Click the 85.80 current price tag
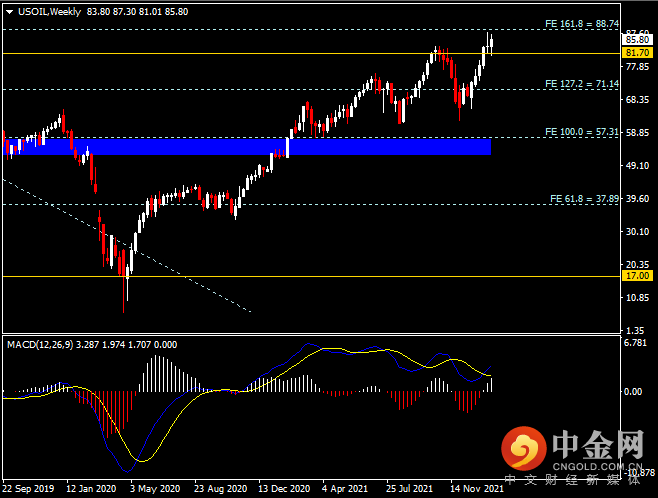Screen dimensions: 658x498 pos(637,40)
